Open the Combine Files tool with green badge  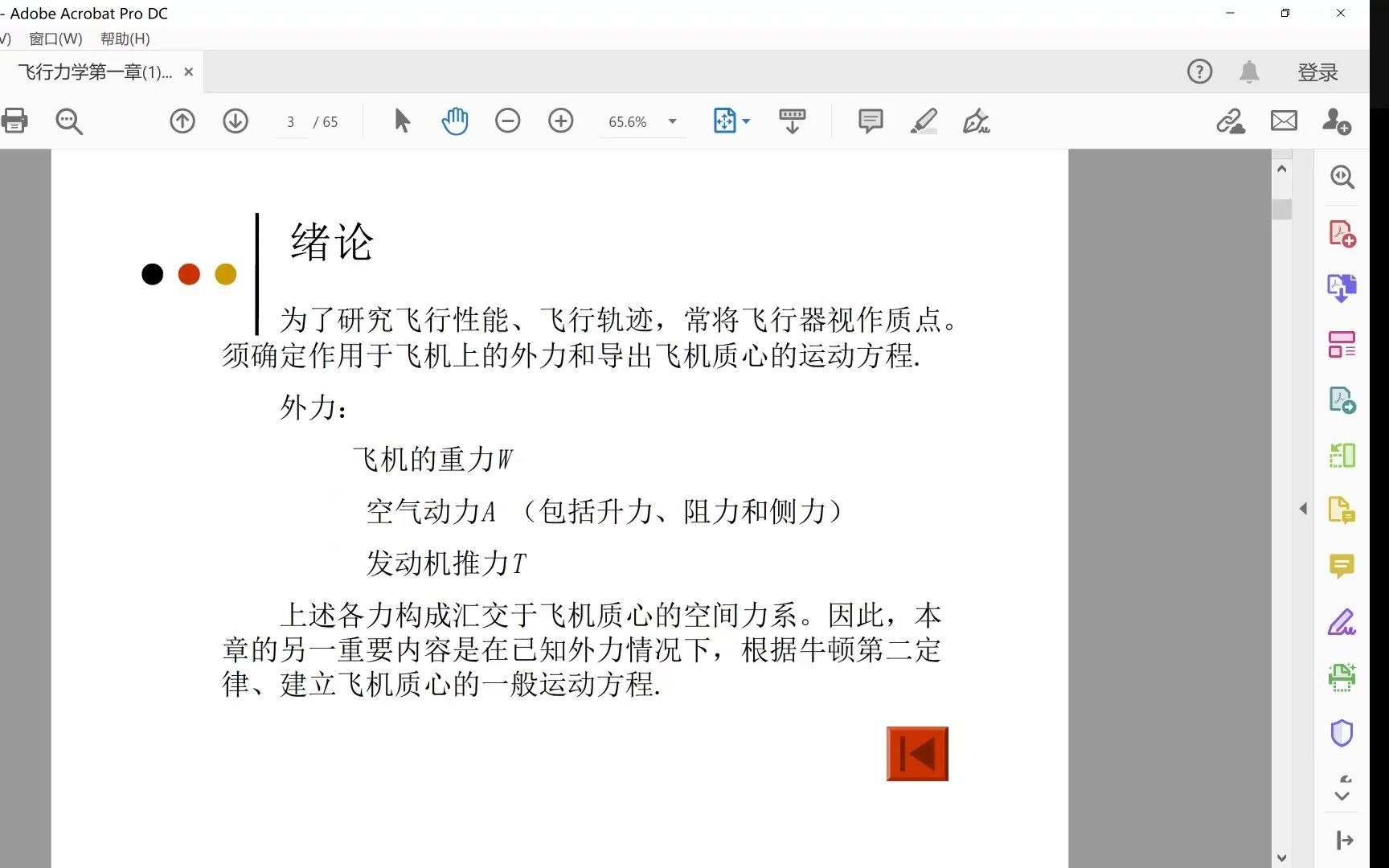pyautogui.click(x=1342, y=399)
